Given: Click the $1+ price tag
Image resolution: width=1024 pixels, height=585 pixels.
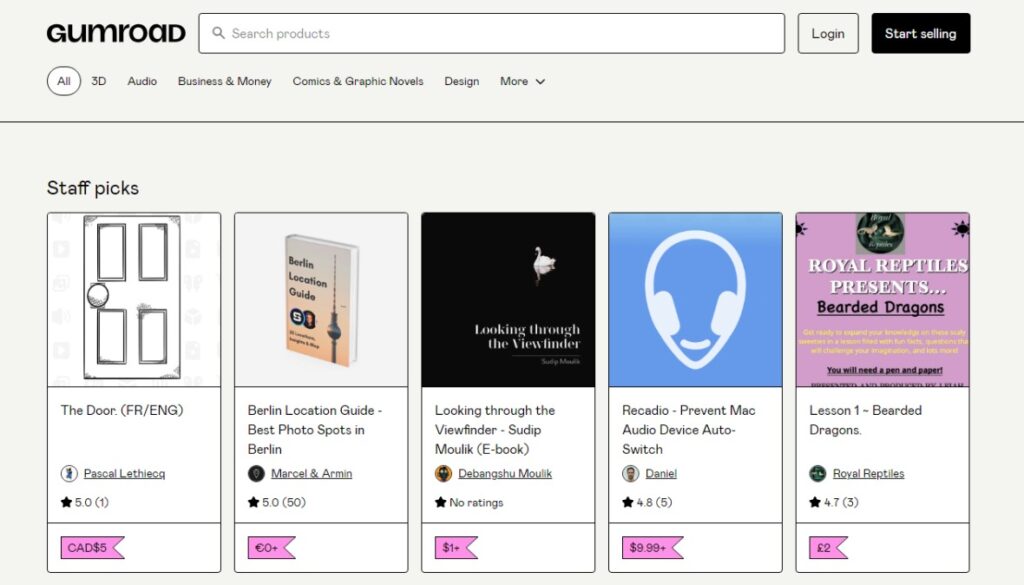Looking at the screenshot, I should coord(456,548).
